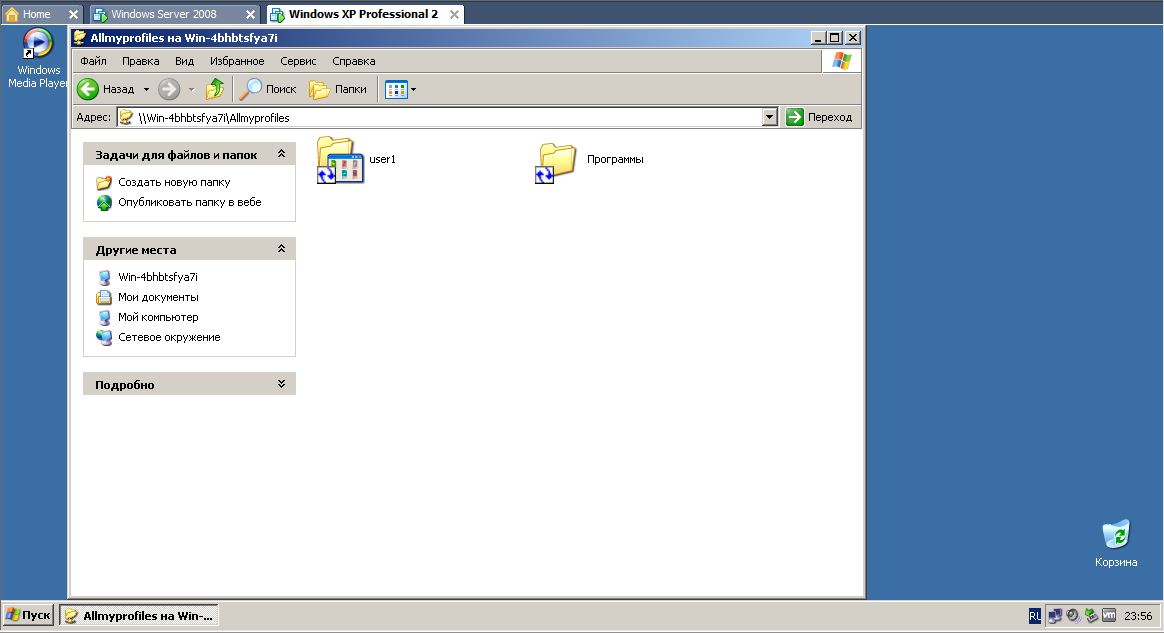The image size is (1164, 633).
Task: Click the Allmyprofiles taskbar button
Action: (x=139, y=615)
